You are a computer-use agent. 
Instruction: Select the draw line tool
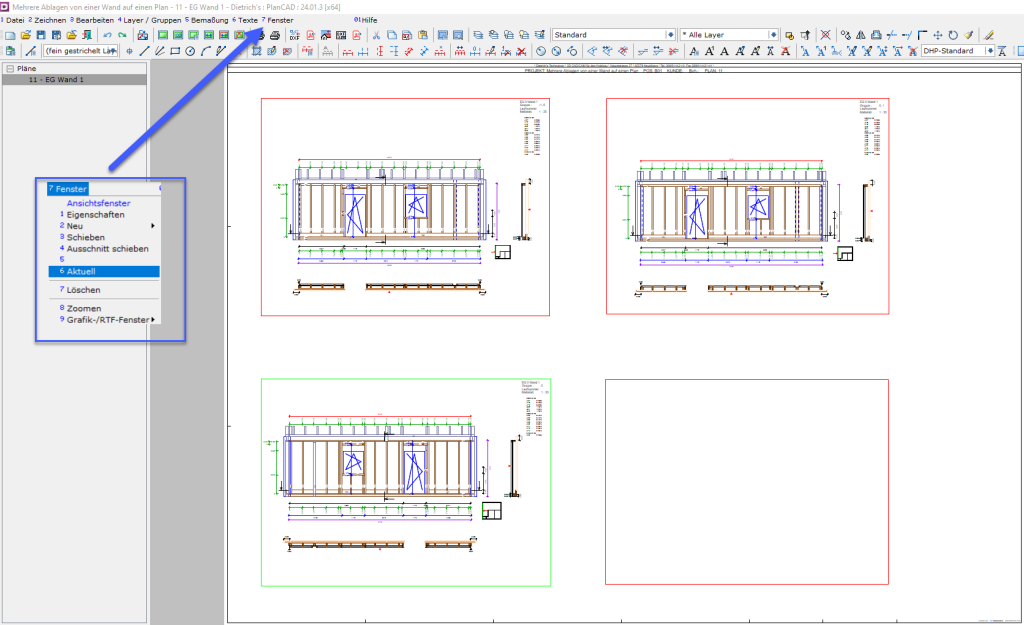point(145,50)
